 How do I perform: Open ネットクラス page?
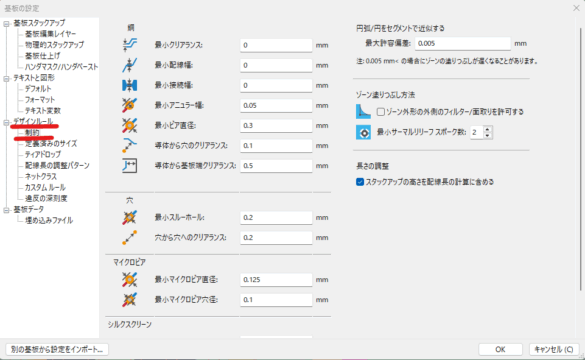(x=41, y=176)
